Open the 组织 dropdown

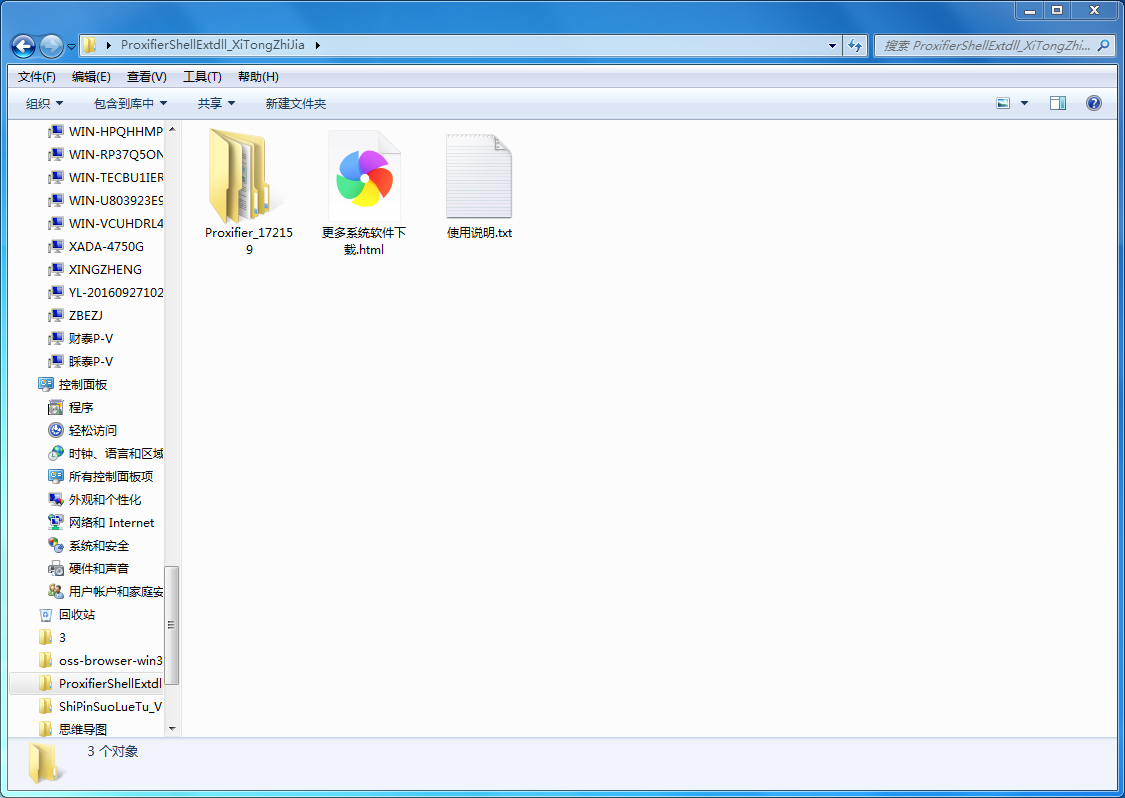[x=44, y=103]
